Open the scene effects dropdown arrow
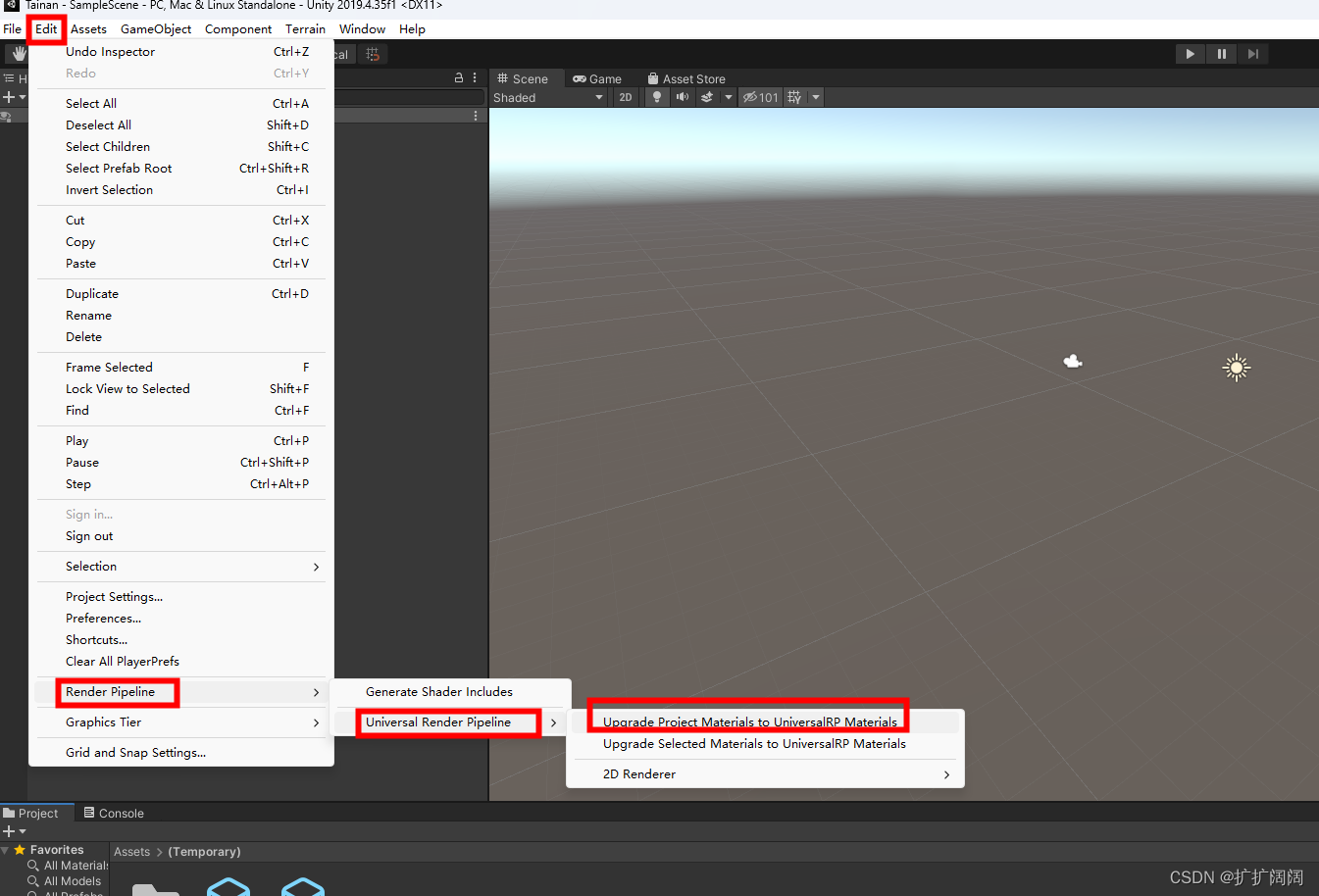The image size is (1319, 896). coord(728,97)
